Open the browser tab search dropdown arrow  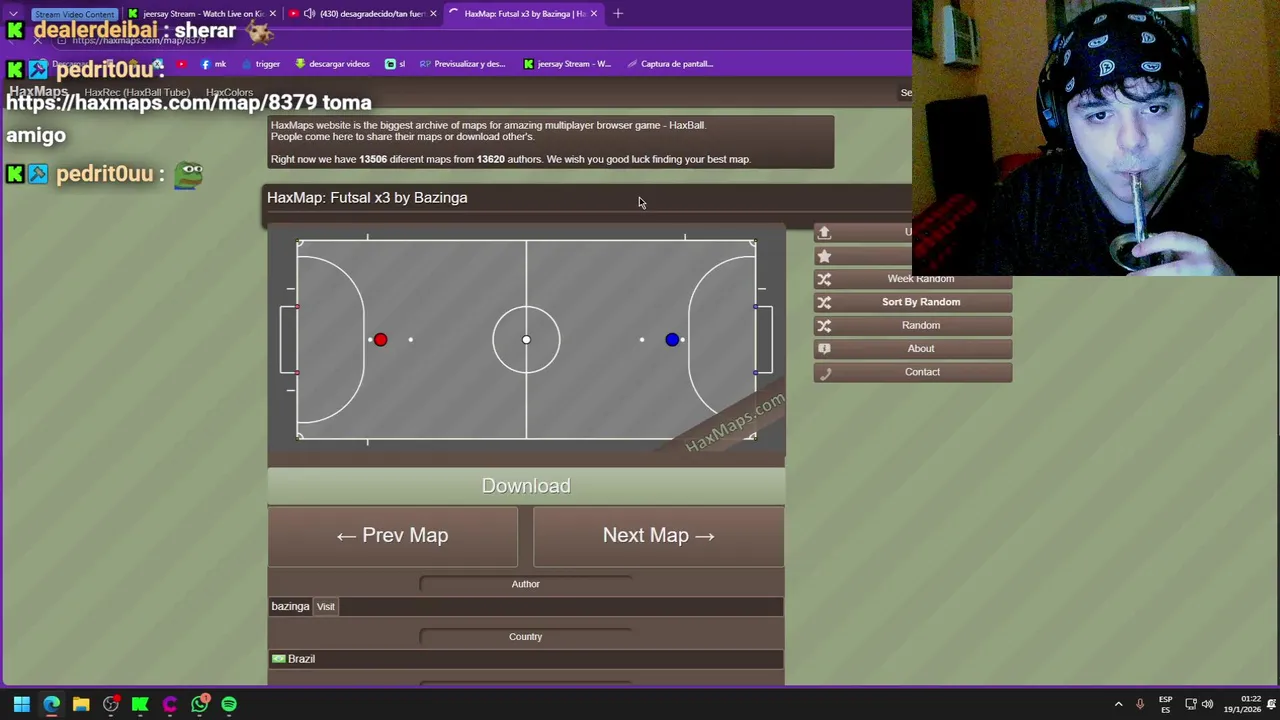13,14
